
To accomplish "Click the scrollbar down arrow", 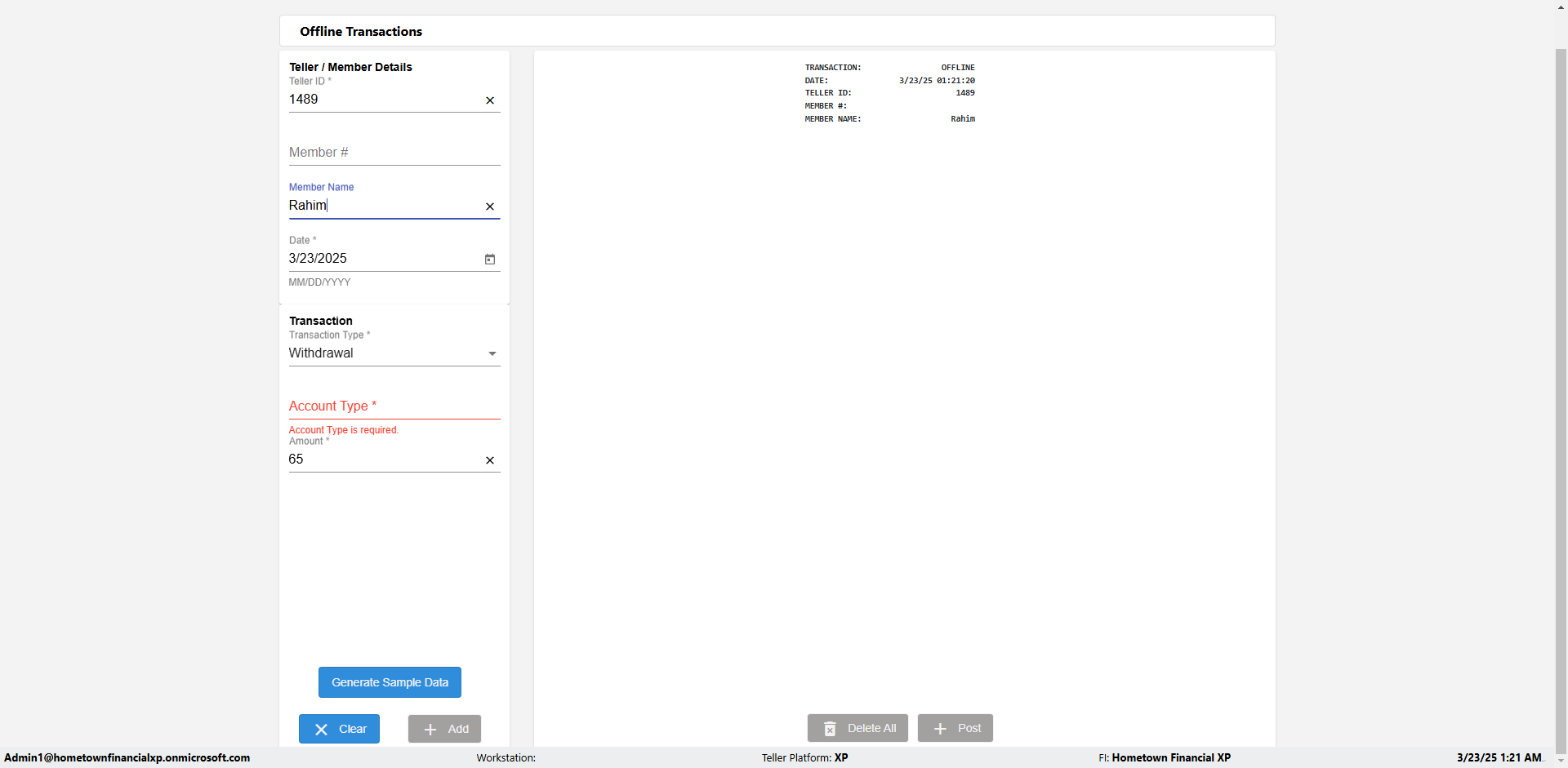I will [x=1561, y=761].
